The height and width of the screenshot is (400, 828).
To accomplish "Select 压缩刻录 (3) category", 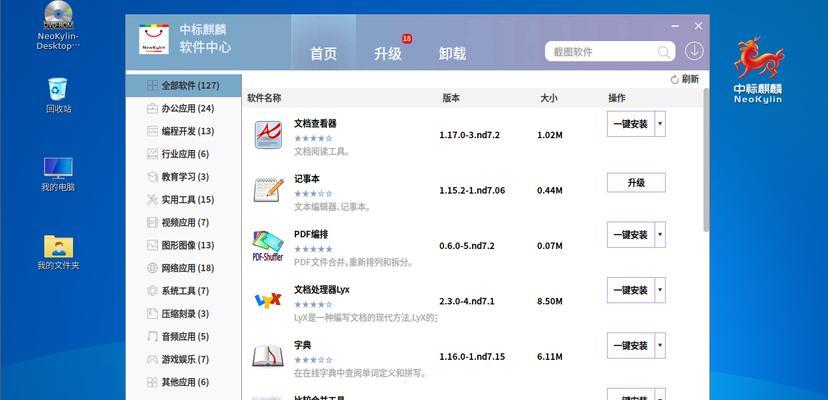I will pyautogui.click(x=183, y=314).
